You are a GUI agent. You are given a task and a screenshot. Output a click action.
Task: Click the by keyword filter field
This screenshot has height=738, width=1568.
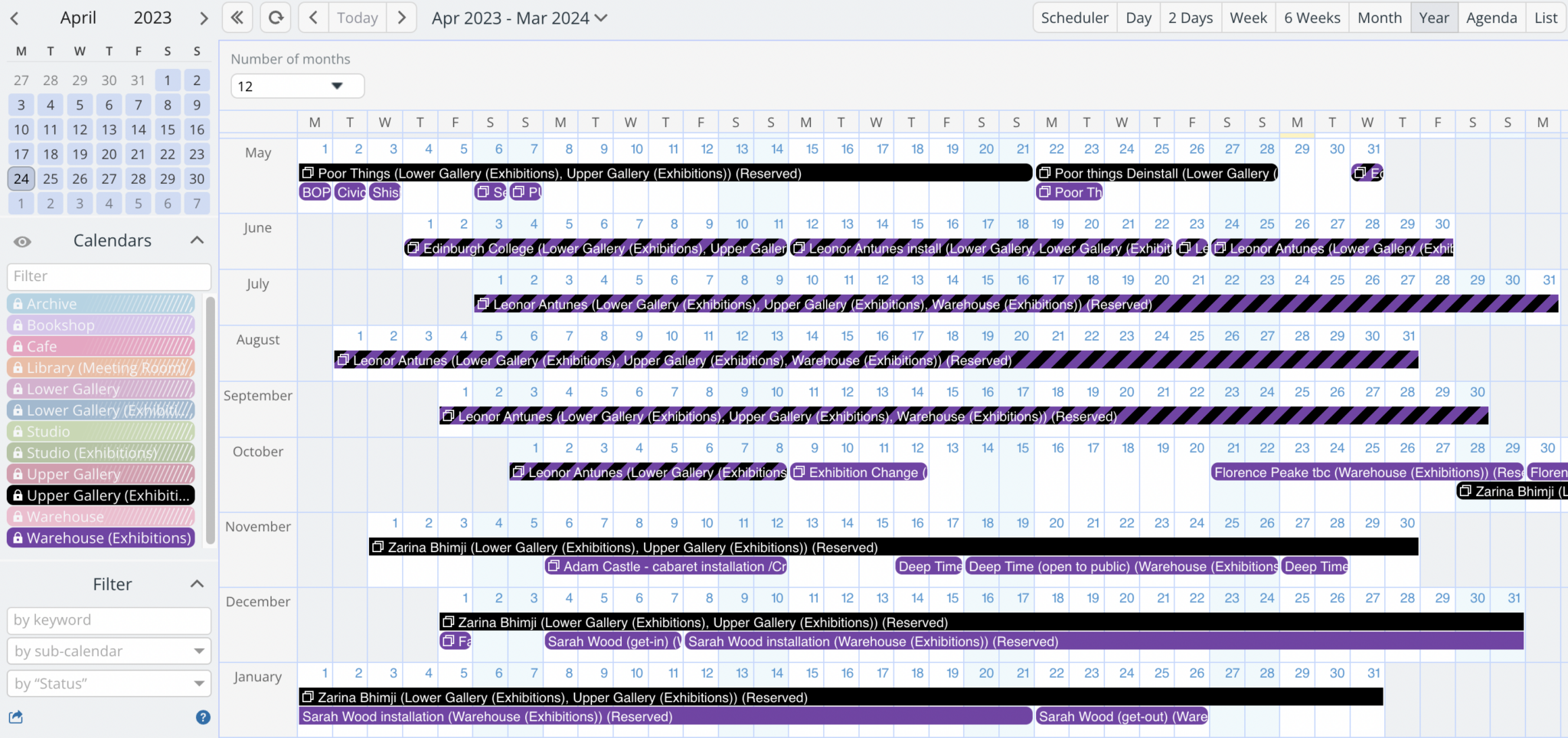click(108, 620)
